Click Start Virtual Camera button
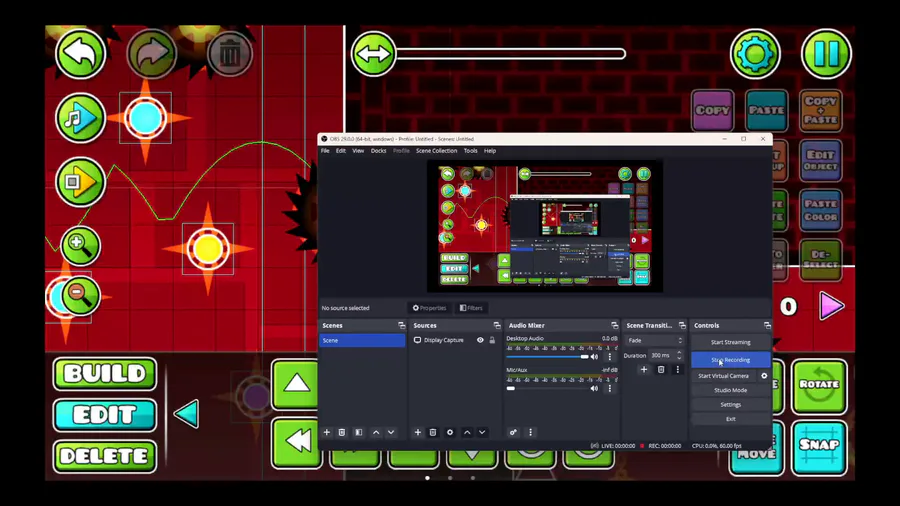900x506 pixels. click(x=724, y=376)
